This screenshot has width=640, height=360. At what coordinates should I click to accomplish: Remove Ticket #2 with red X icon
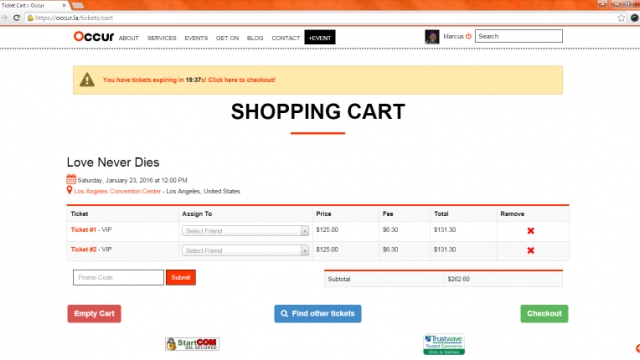pyautogui.click(x=530, y=251)
